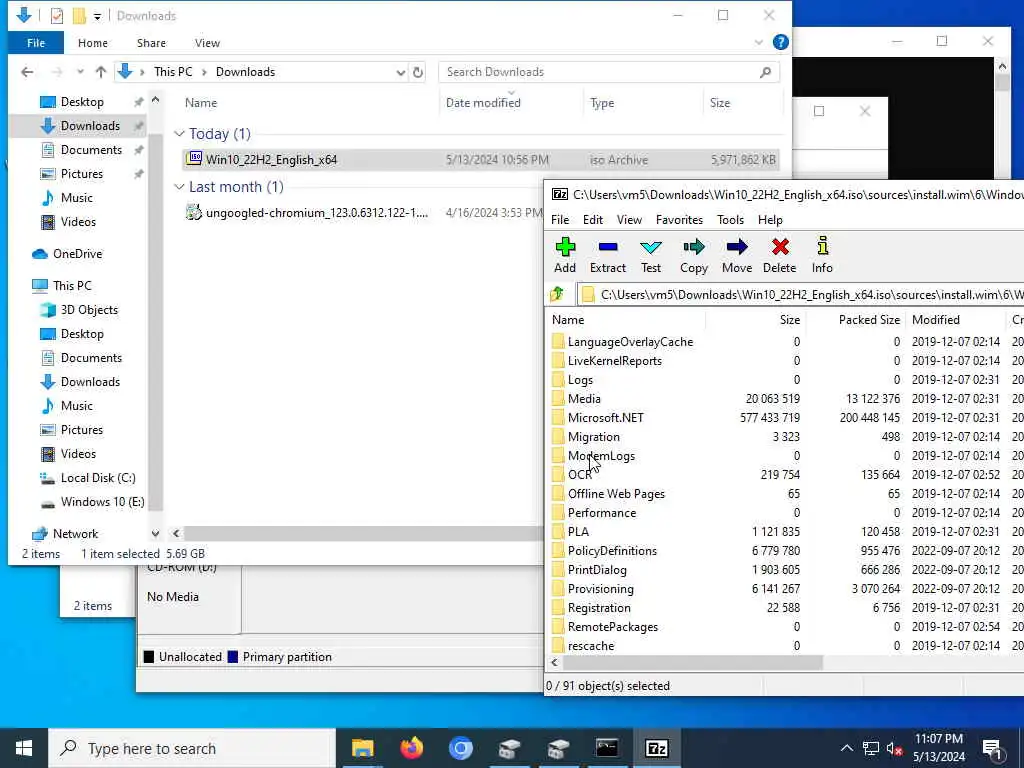Image resolution: width=1024 pixels, height=768 pixels.
Task: Open Explorer Help via question mark icon
Action: (780, 42)
